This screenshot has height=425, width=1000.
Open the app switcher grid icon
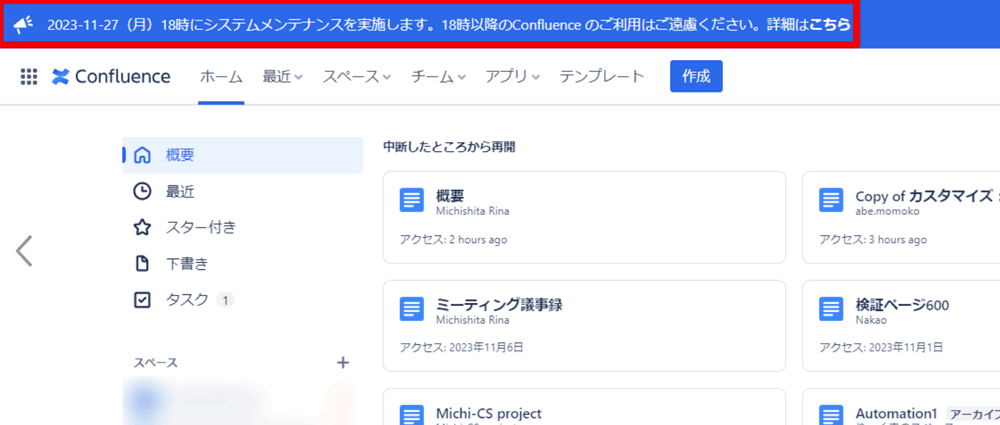click(x=29, y=77)
